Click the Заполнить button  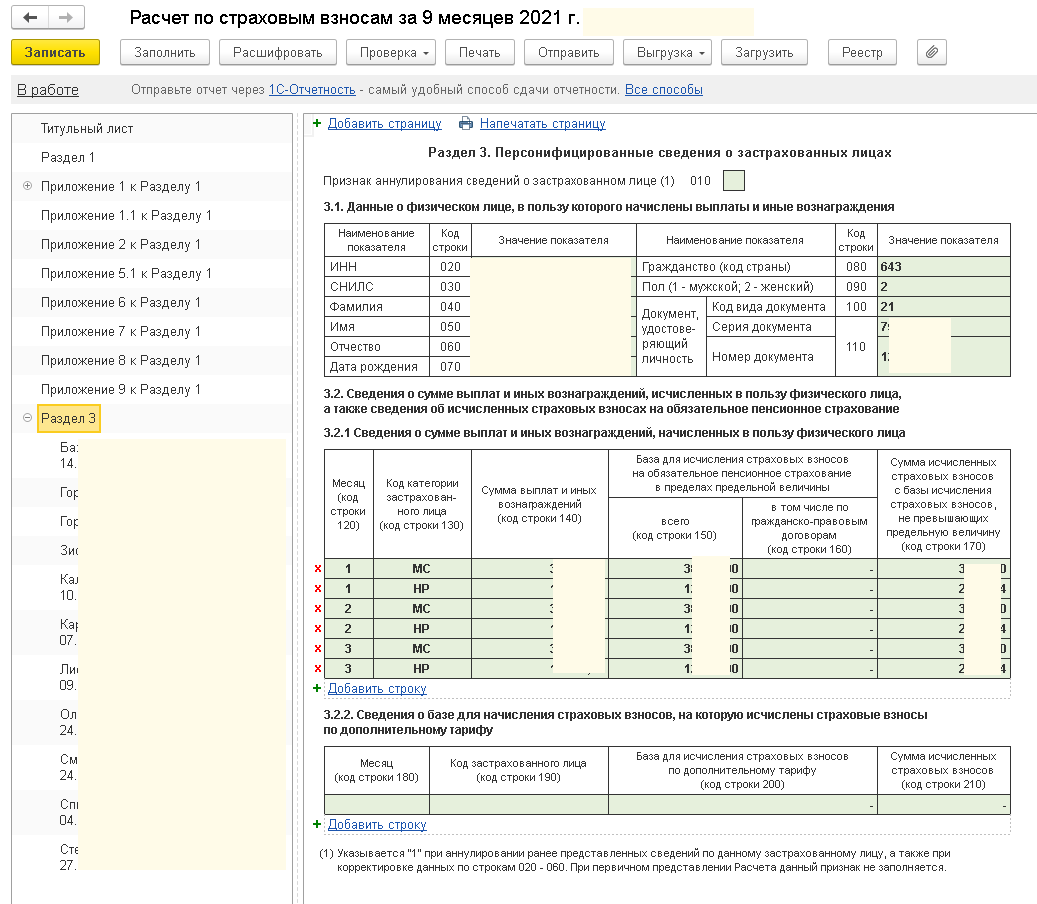(x=165, y=52)
